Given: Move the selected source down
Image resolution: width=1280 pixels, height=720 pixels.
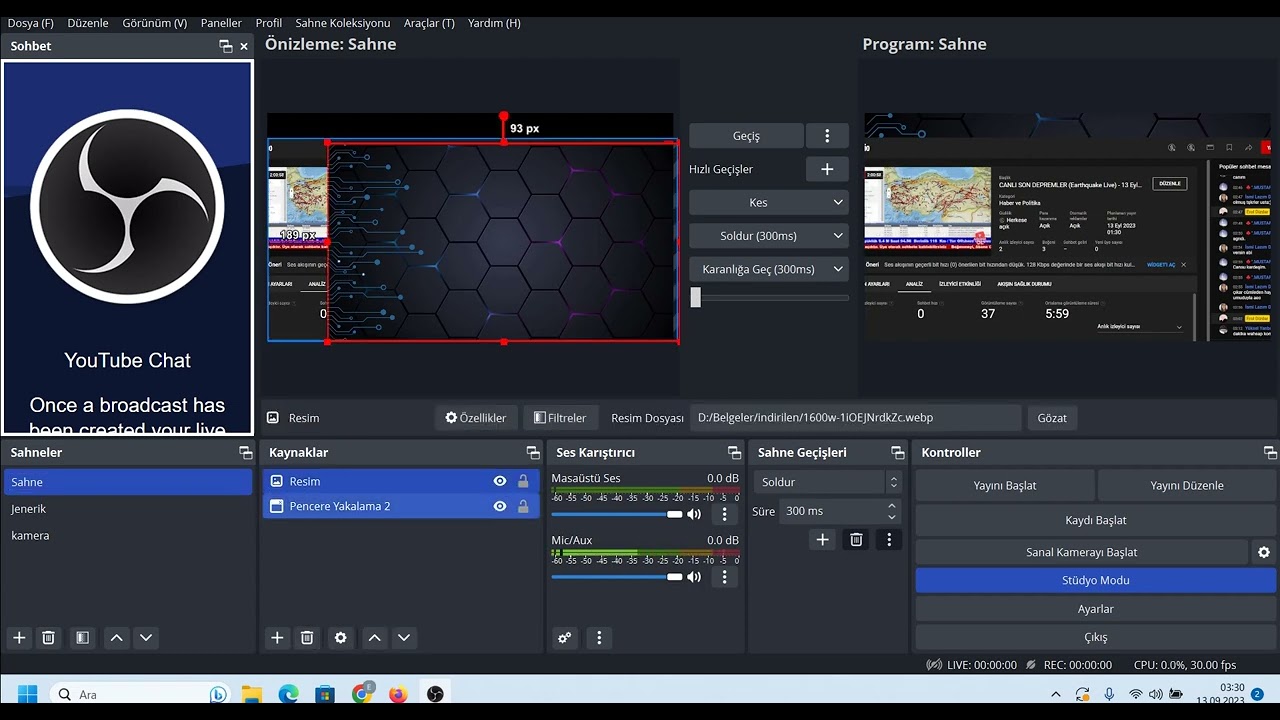Looking at the screenshot, I should coord(404,638).
